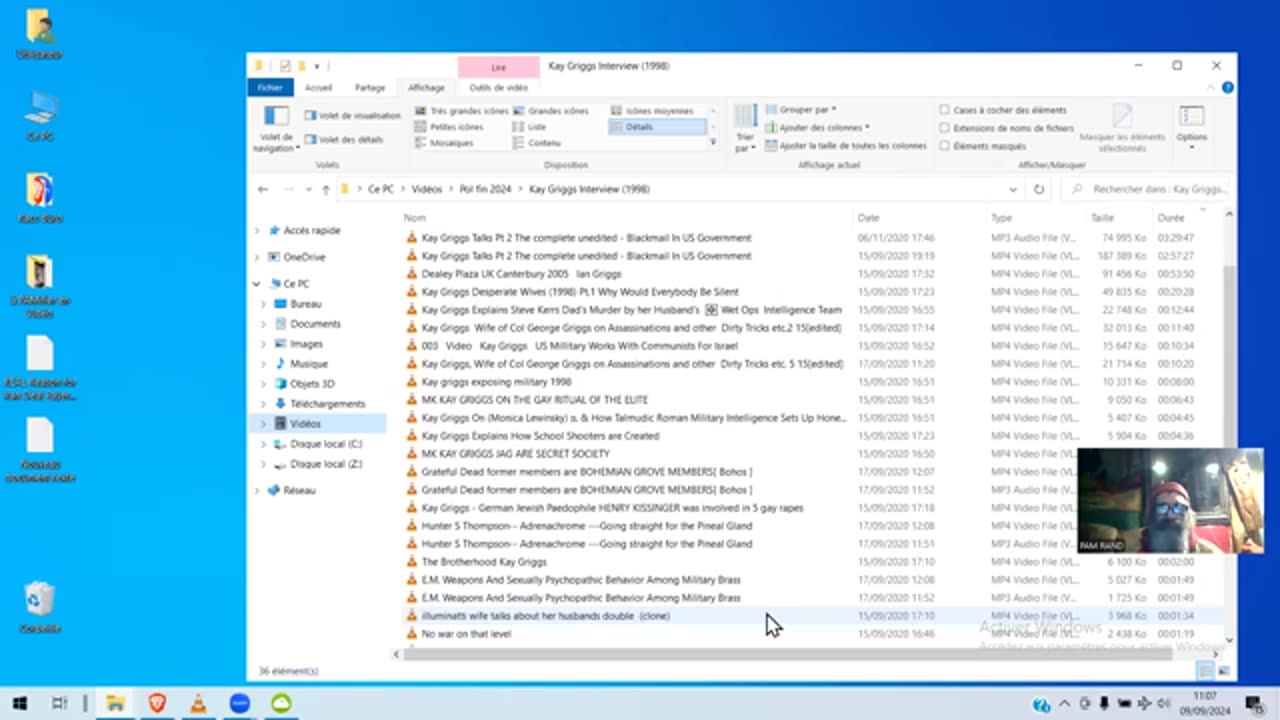
Task: Expand OneDrive tree node
Action: 257,257
